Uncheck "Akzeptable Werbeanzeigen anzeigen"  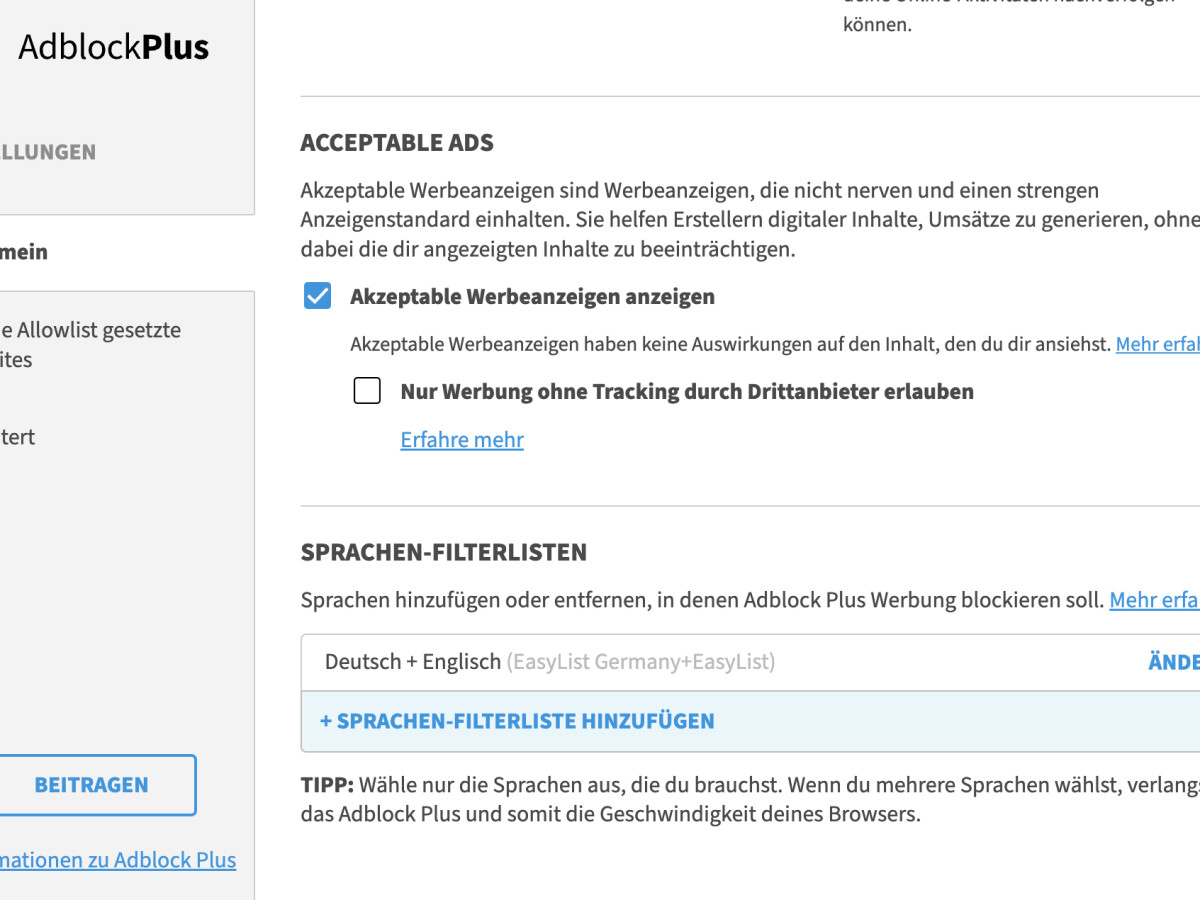coord(317,296)
